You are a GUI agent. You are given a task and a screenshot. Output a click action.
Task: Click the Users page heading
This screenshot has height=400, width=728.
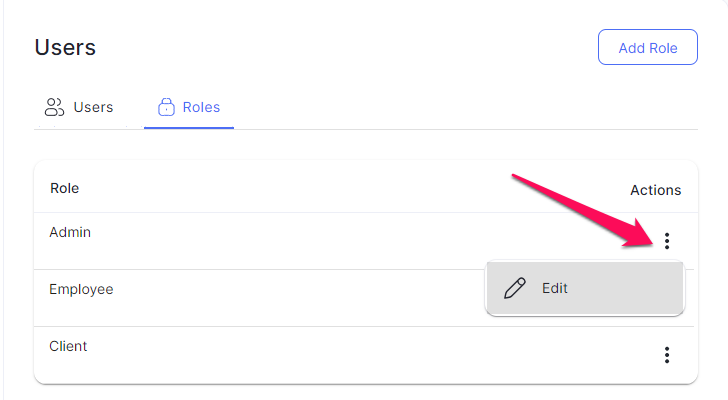65,47
